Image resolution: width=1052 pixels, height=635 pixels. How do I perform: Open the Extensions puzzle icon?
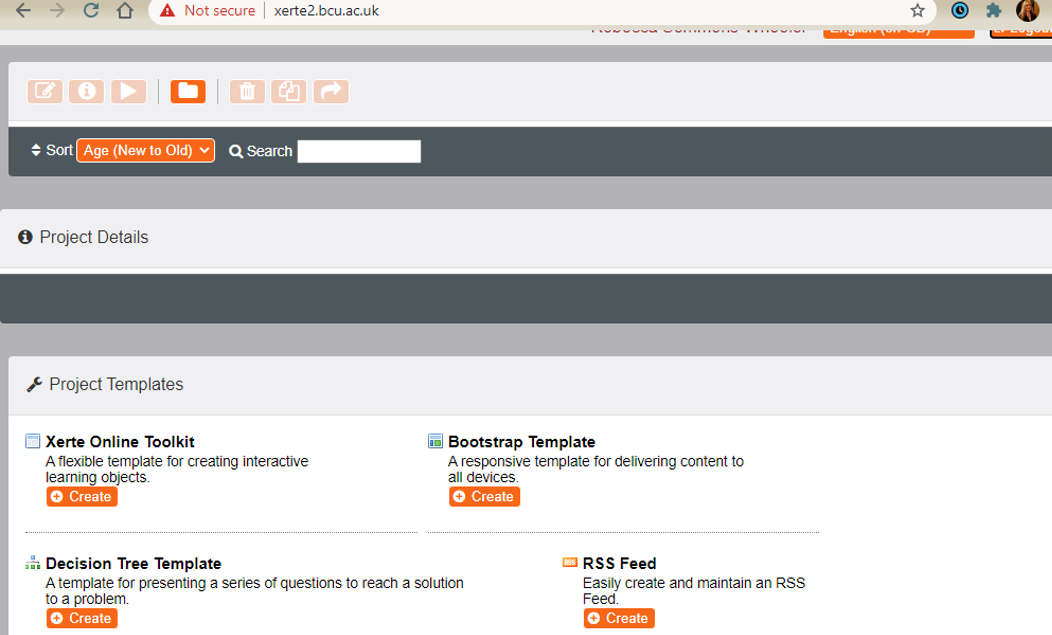point(994,11)
